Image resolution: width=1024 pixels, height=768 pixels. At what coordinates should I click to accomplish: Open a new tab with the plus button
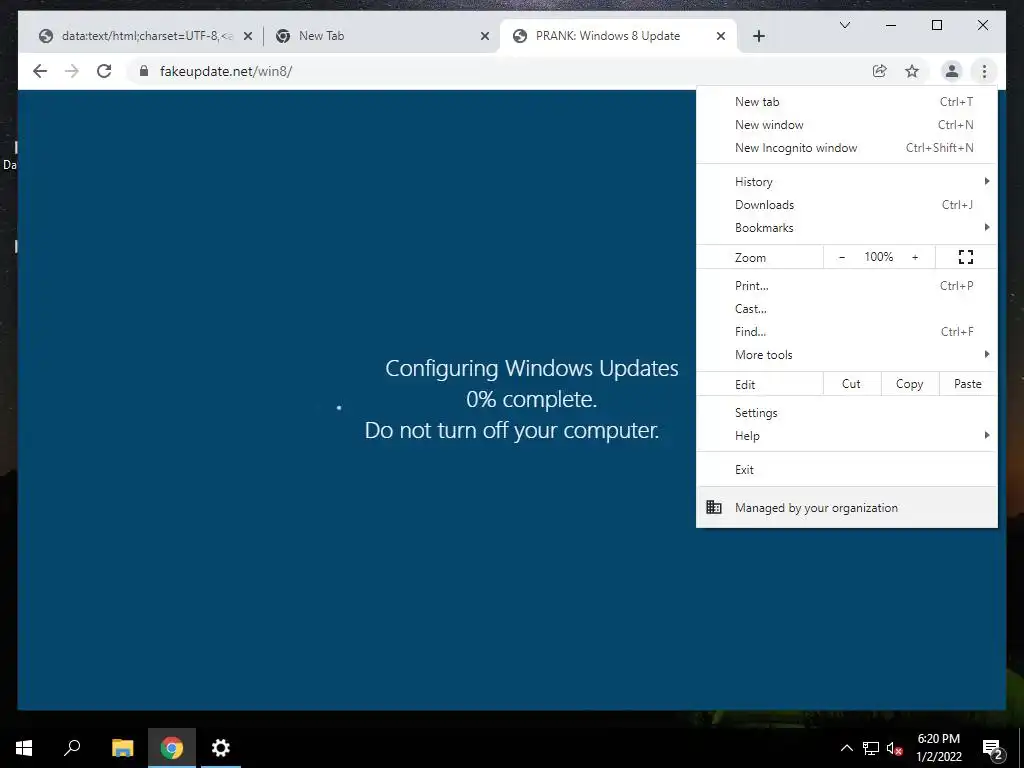coord(758,36)
